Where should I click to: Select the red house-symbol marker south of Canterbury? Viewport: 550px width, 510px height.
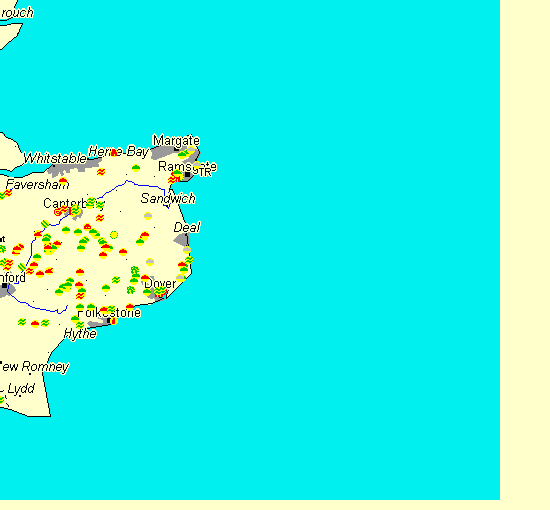point(87,227)
